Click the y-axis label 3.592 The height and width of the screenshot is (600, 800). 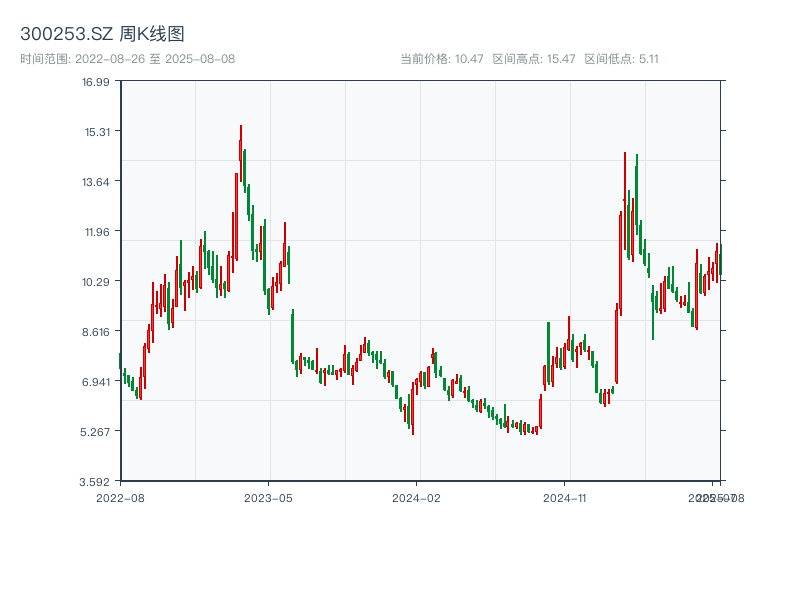pos(95,482)
